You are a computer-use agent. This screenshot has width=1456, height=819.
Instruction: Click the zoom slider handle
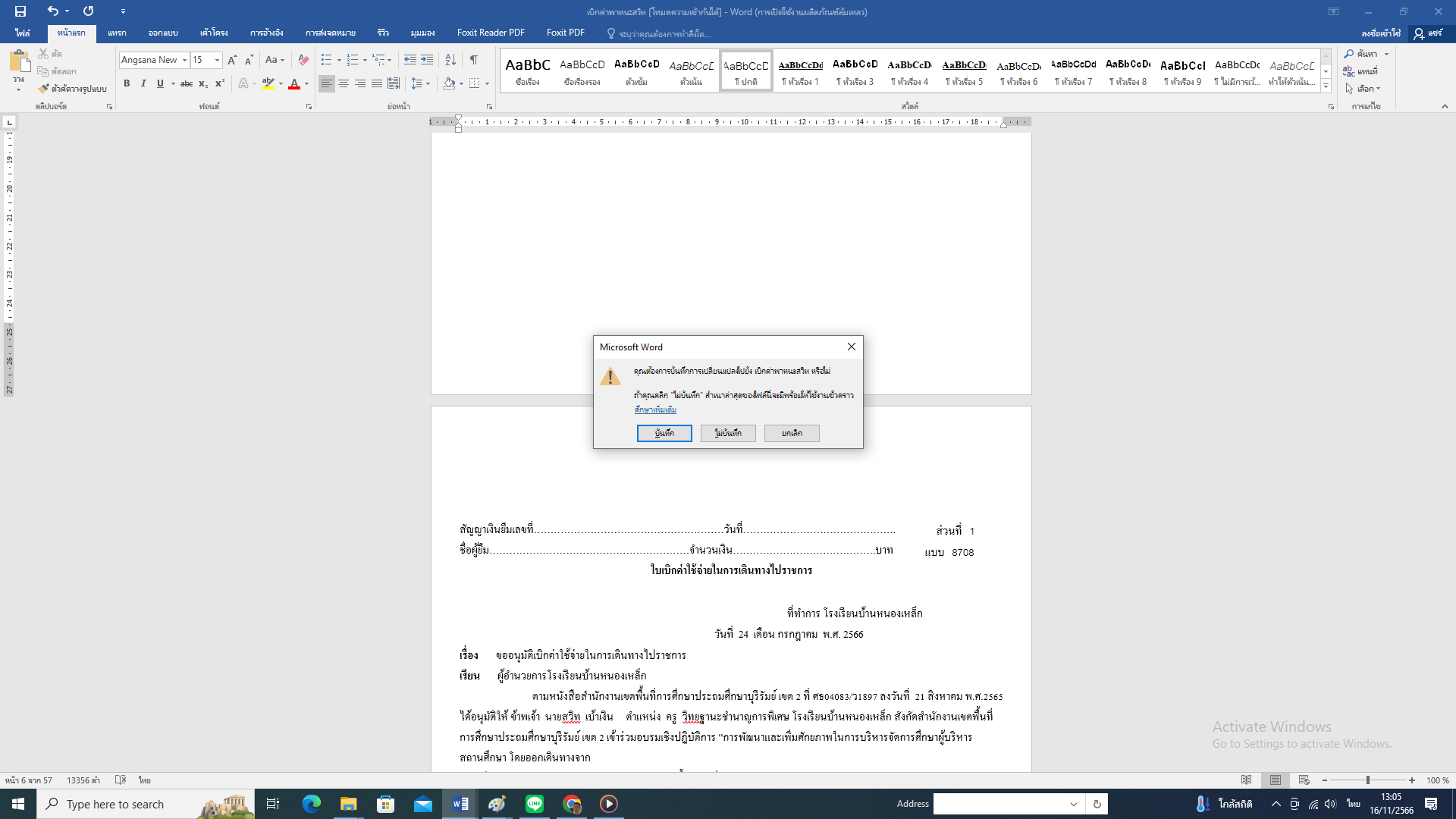tap(1368, 780)
